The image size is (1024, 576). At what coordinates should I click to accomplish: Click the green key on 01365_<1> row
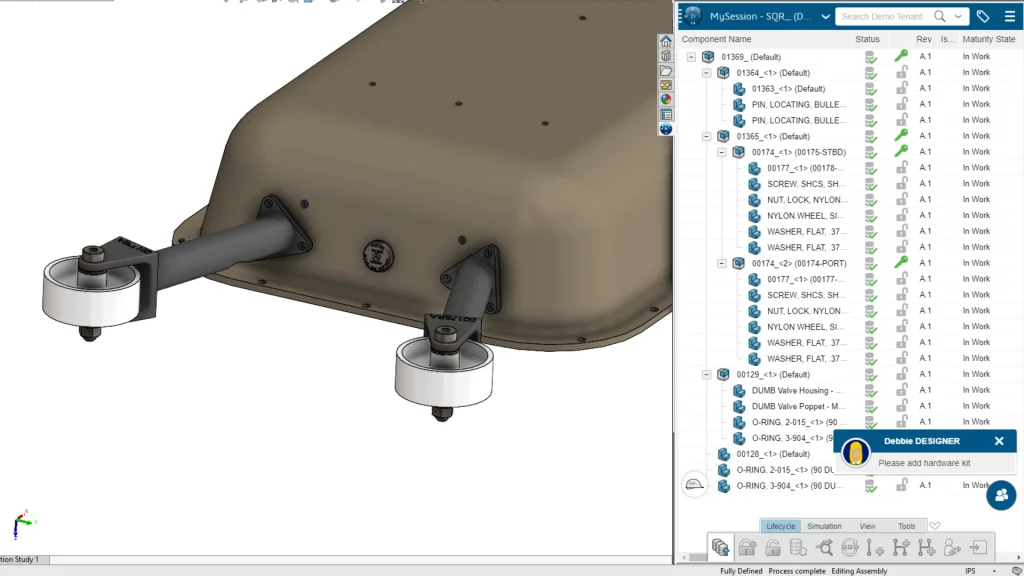point(901,135)
